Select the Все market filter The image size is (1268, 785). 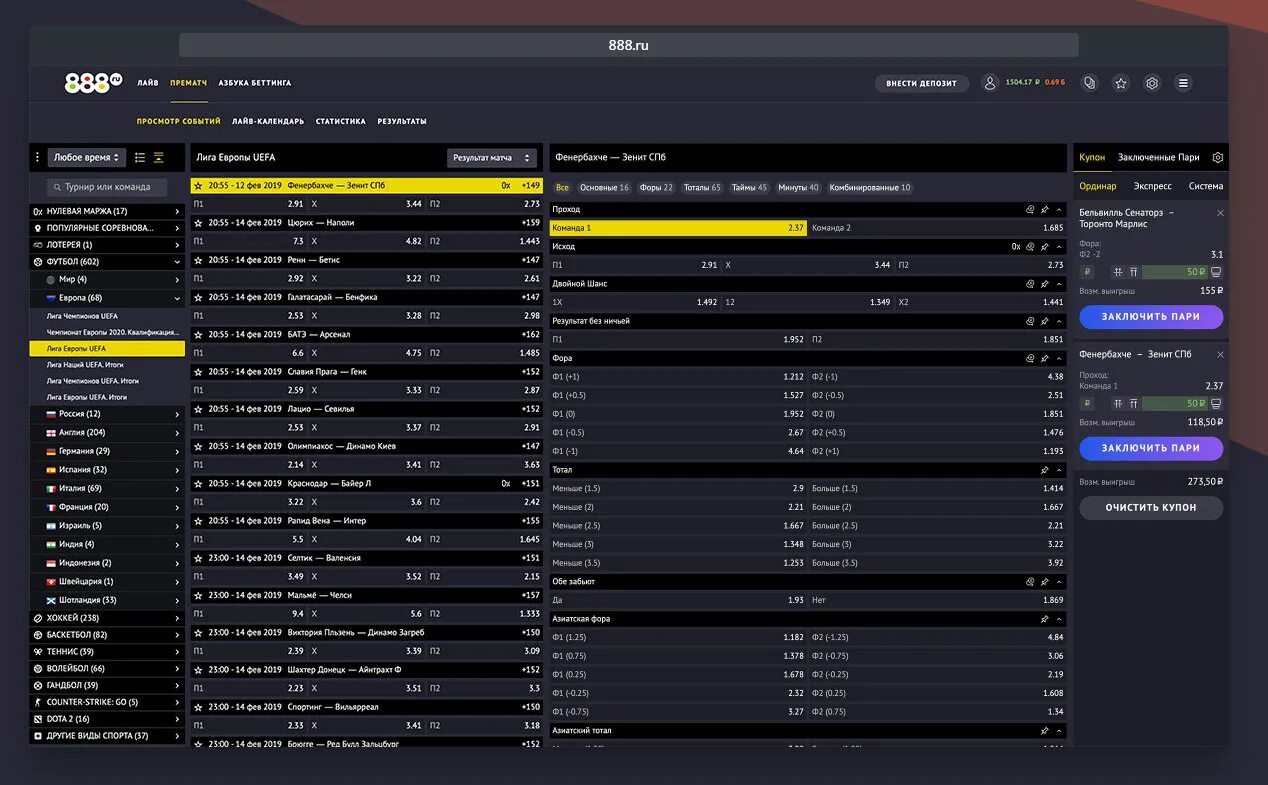pos(562,188)
